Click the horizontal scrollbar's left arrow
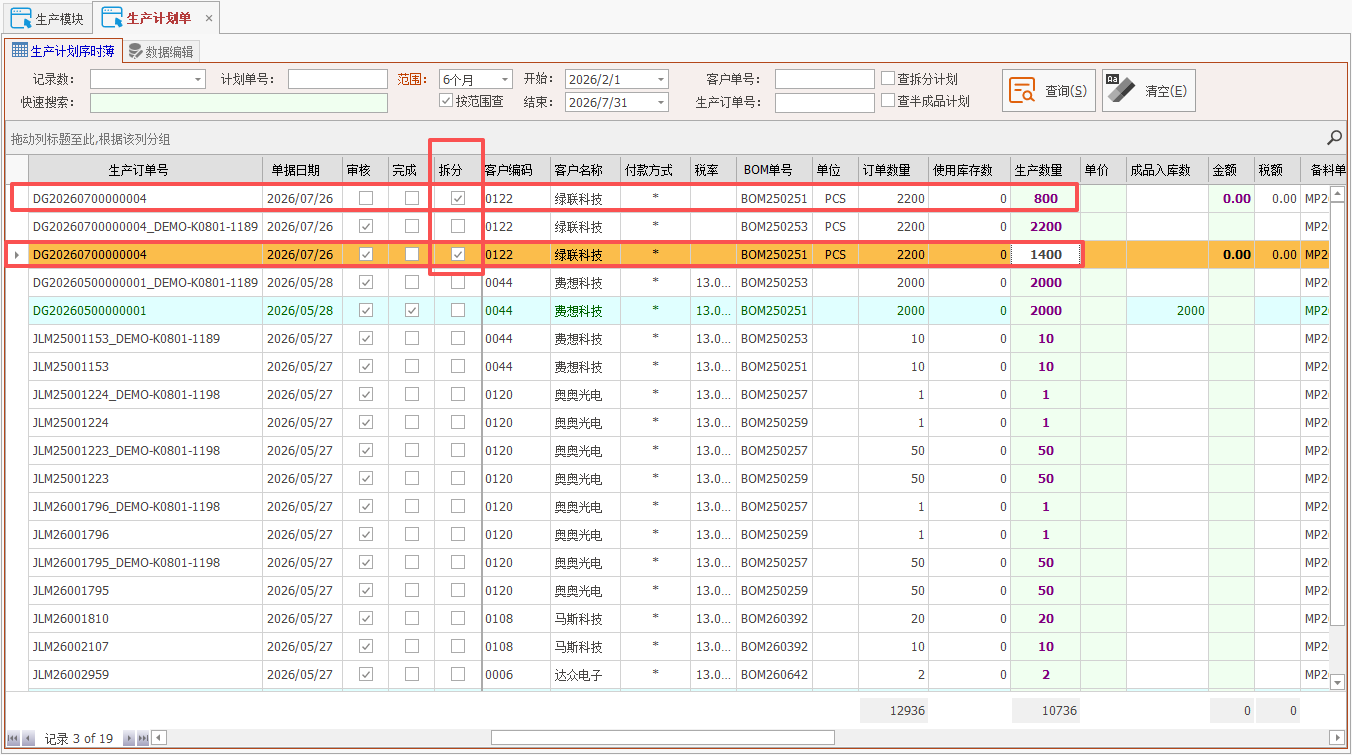 tap(158, 738)
